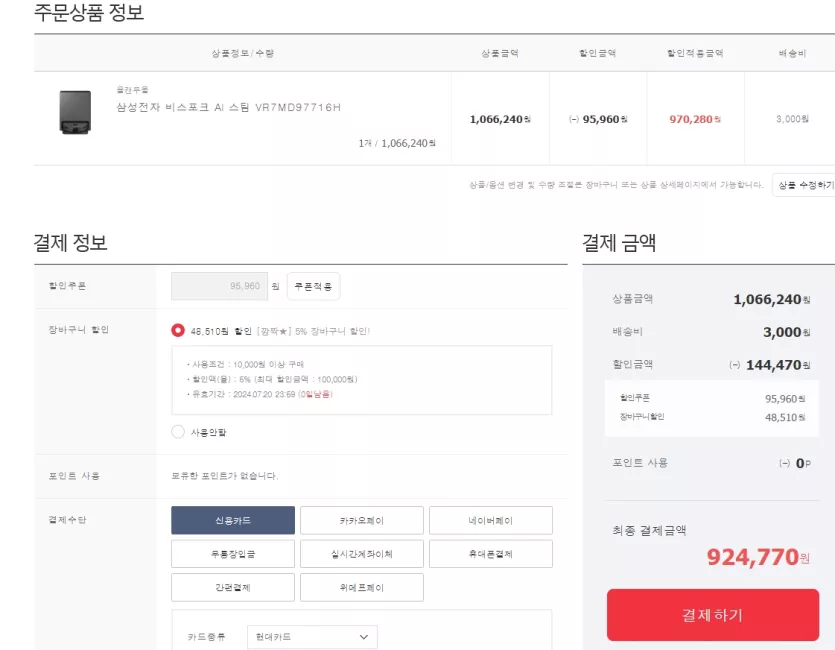Click the 장바구니 할인 row label
The height and width of the screenshot is (650, 835).
(x=79, y=330)
